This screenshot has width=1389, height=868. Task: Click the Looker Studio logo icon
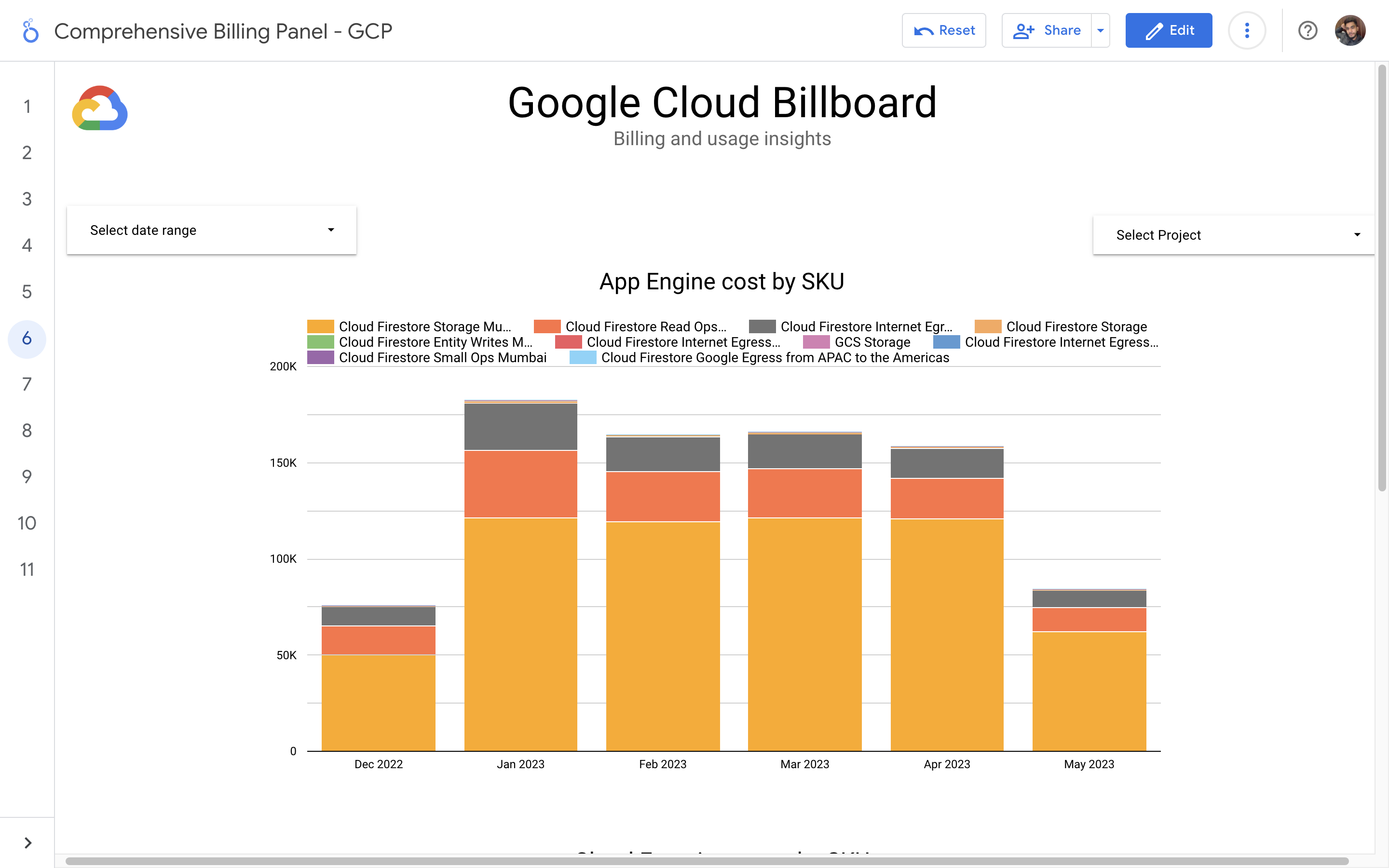(30, 31)
